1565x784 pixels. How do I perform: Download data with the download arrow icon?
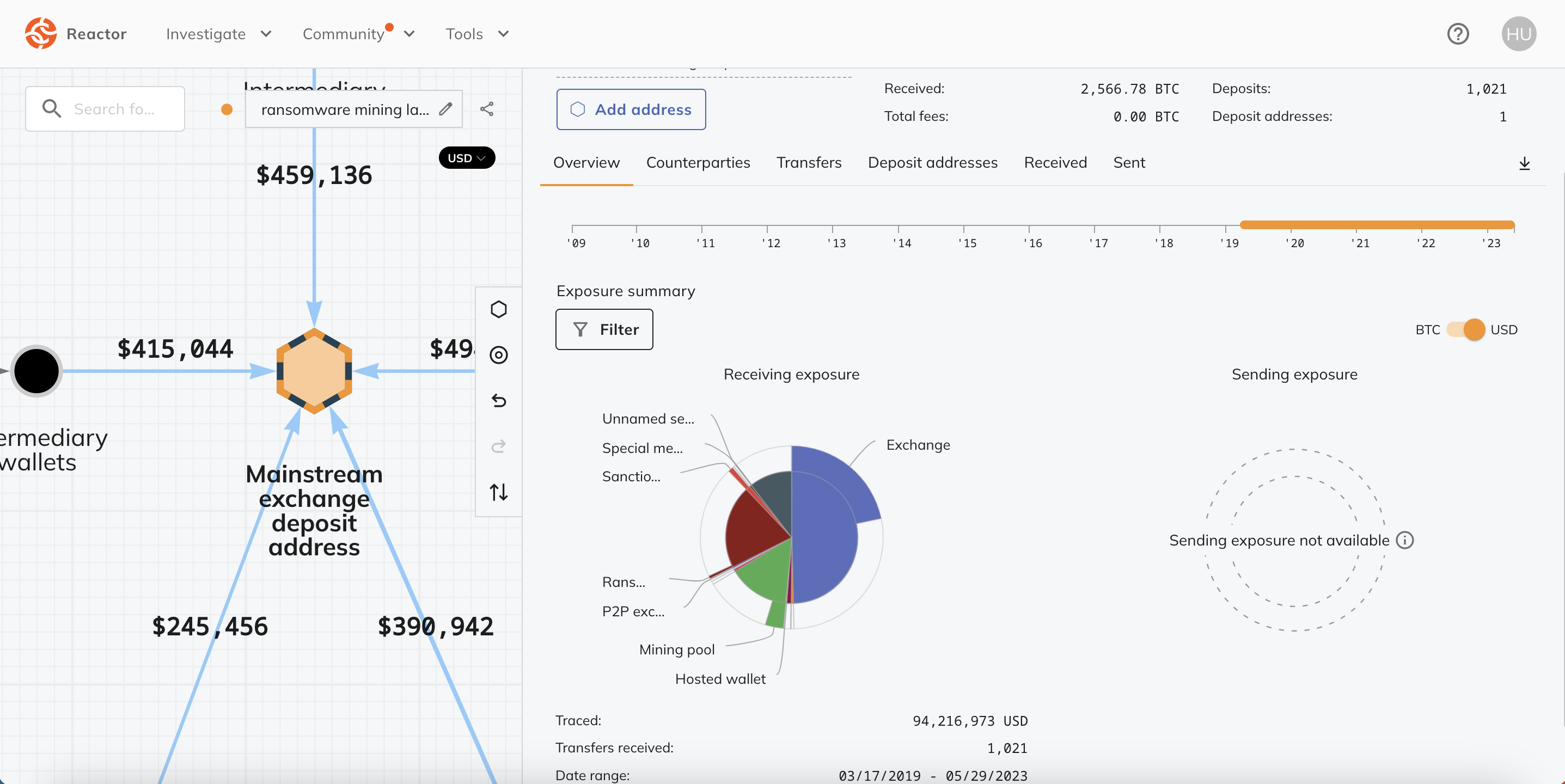(1524, 163)
